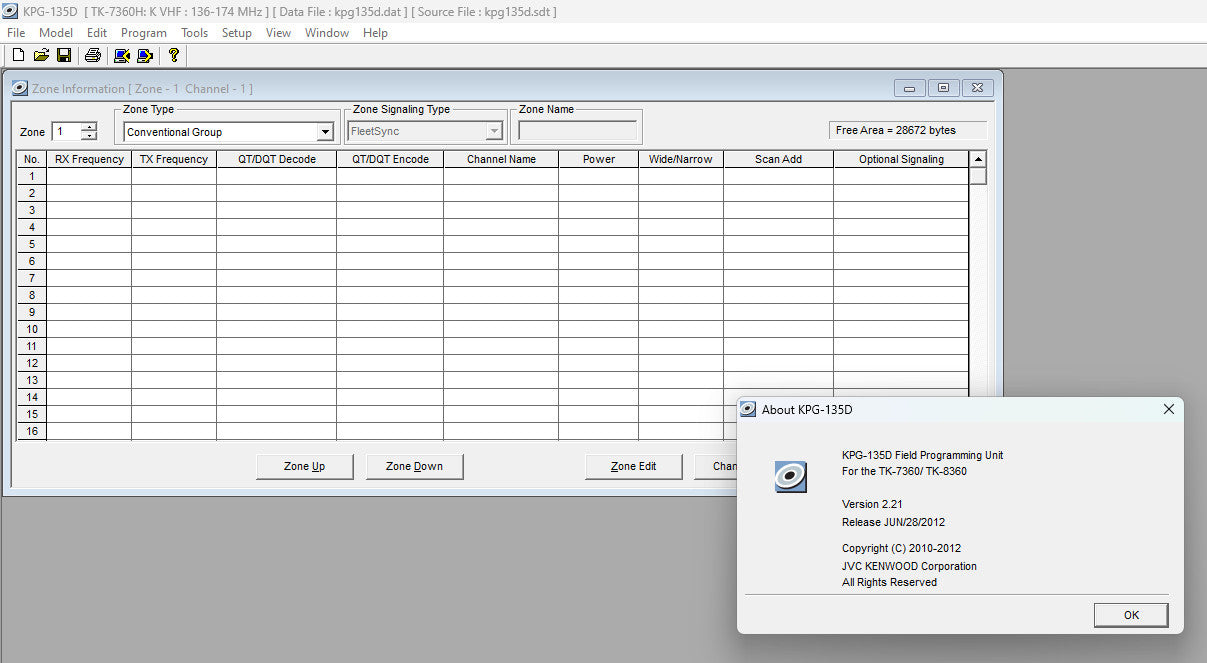1207x663 pixels.
Task: Read data from the transceiver icon
Action: (122, 55)
